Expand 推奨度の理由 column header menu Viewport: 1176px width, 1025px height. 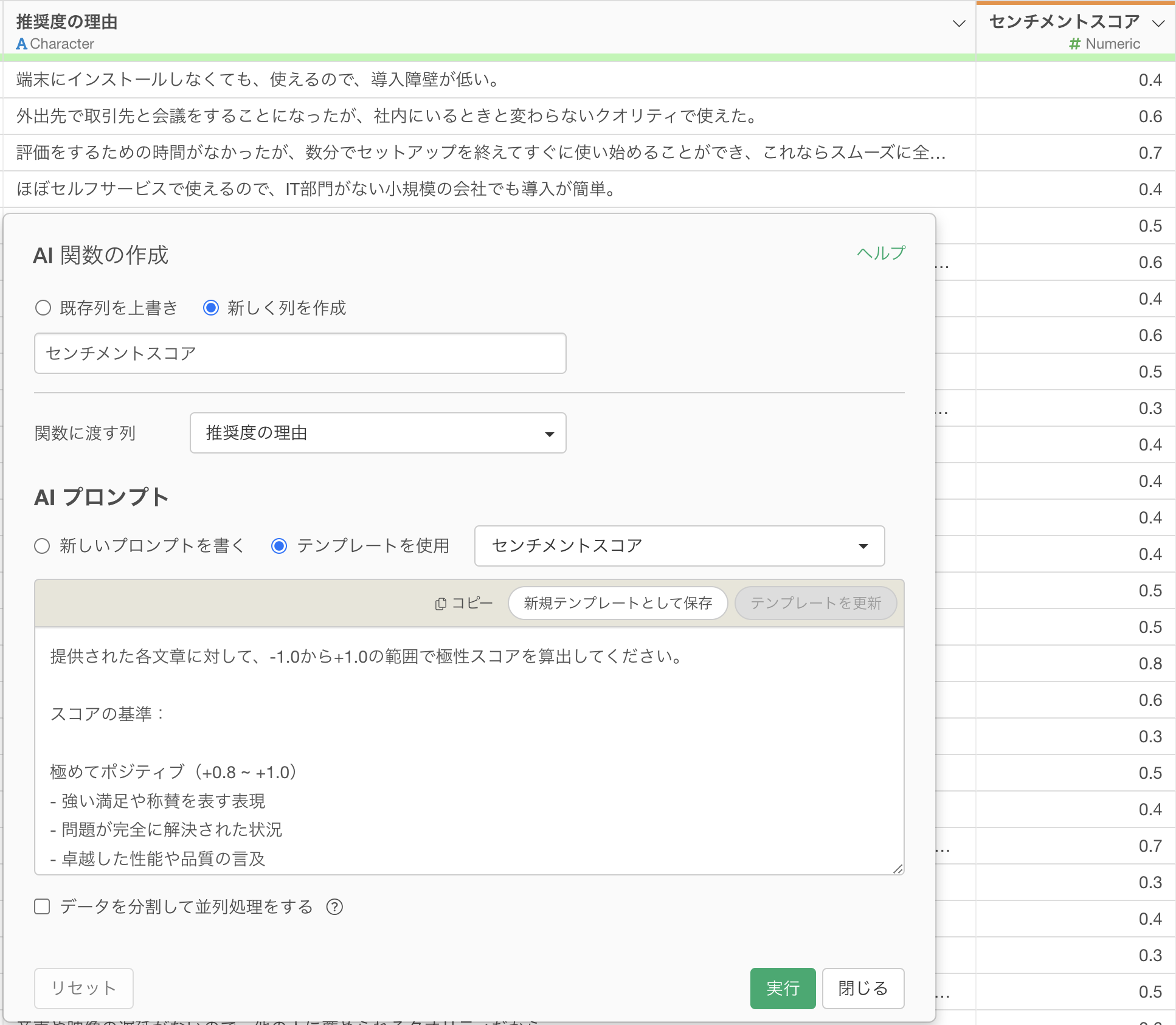point(958,24)
